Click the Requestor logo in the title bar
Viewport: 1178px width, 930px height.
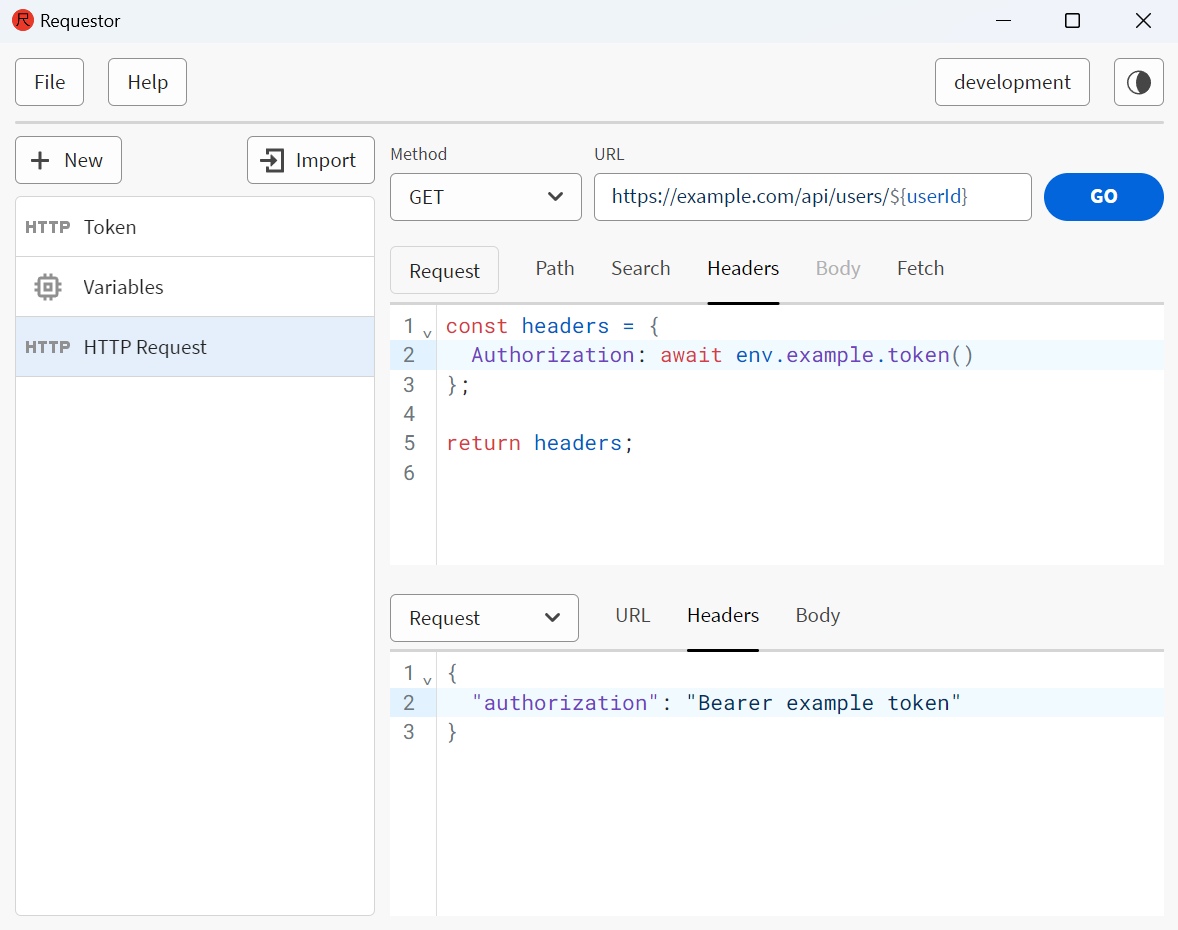click(x=22, y=20)
